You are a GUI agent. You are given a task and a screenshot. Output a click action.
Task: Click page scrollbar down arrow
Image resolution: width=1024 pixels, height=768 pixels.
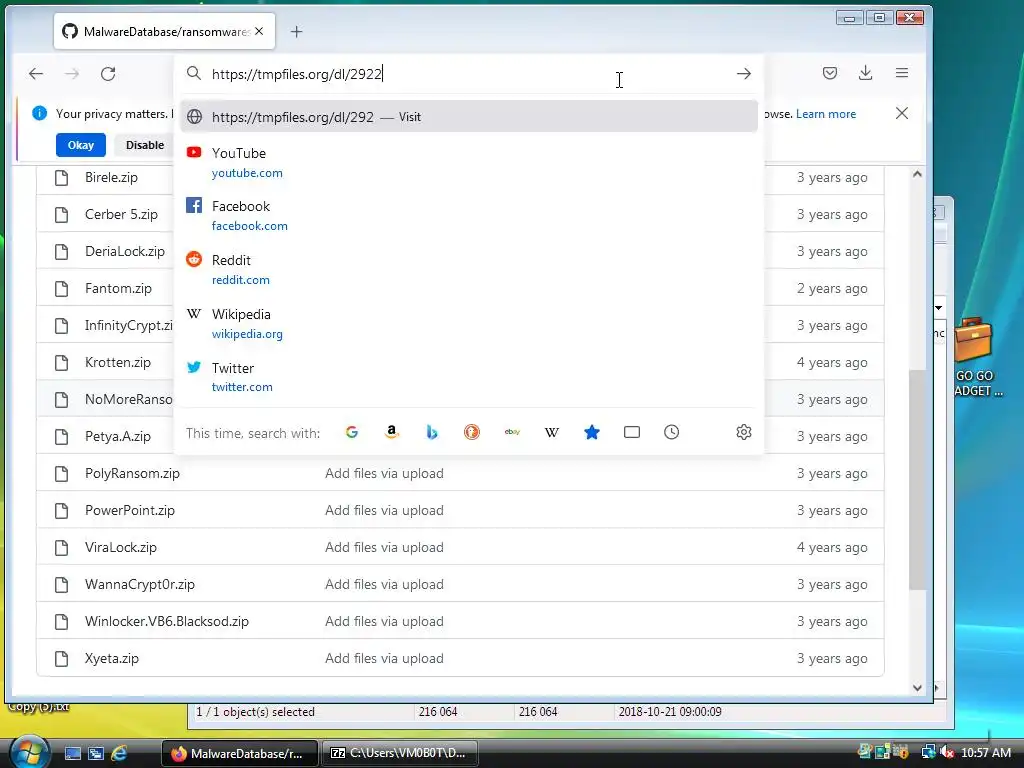(x=917, y=688)
